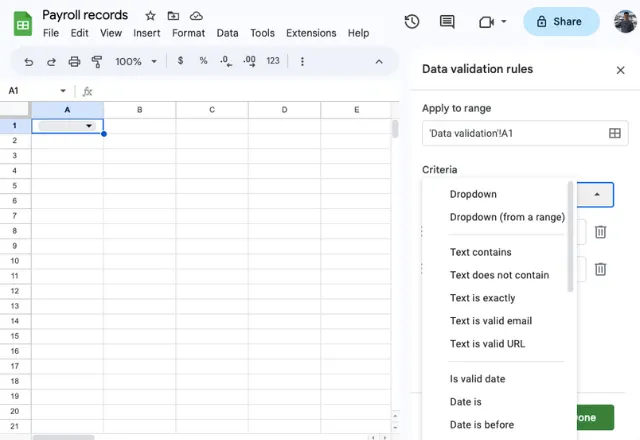Star the Payroll records document
Screen dimensions: 640x440
click(x=150, y=15)
